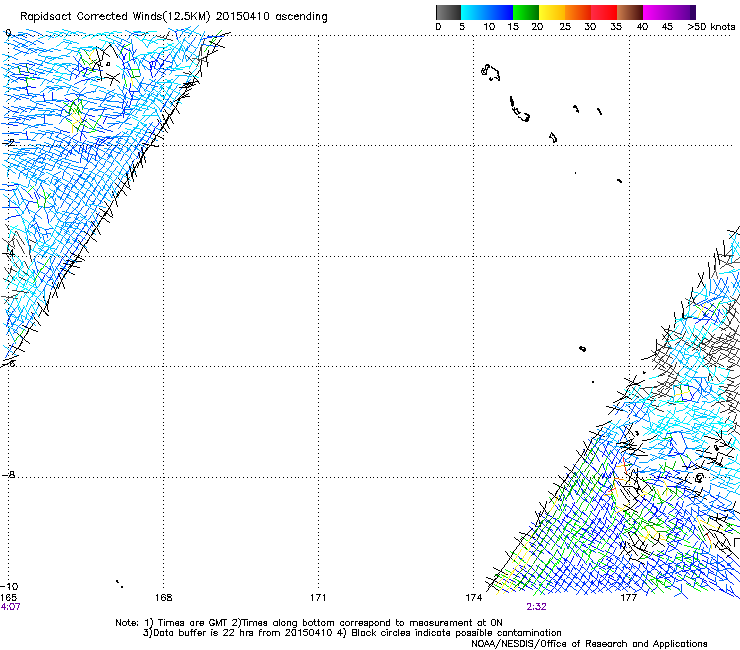Click the magenta 40-45 knots legend segment
Image resolution: width=740 pixels, height=650 pixels.
[656, 12]
